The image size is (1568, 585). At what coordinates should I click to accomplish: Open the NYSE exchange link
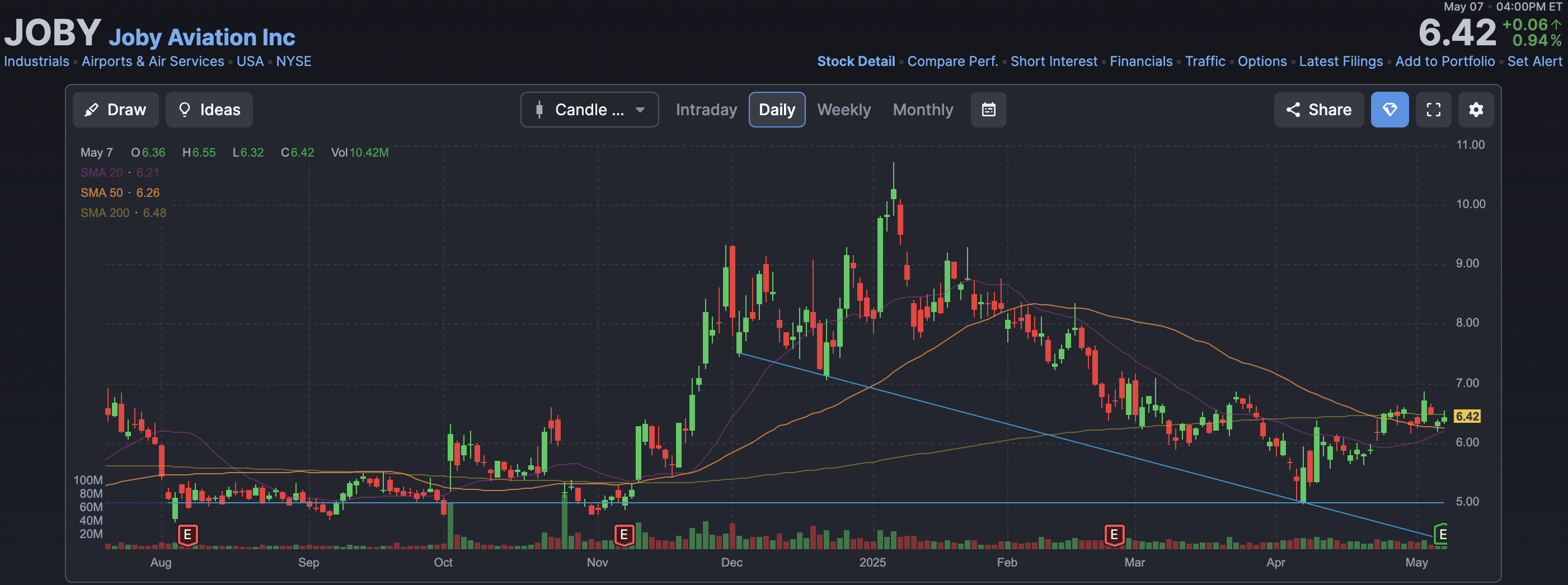click(293, 62)
